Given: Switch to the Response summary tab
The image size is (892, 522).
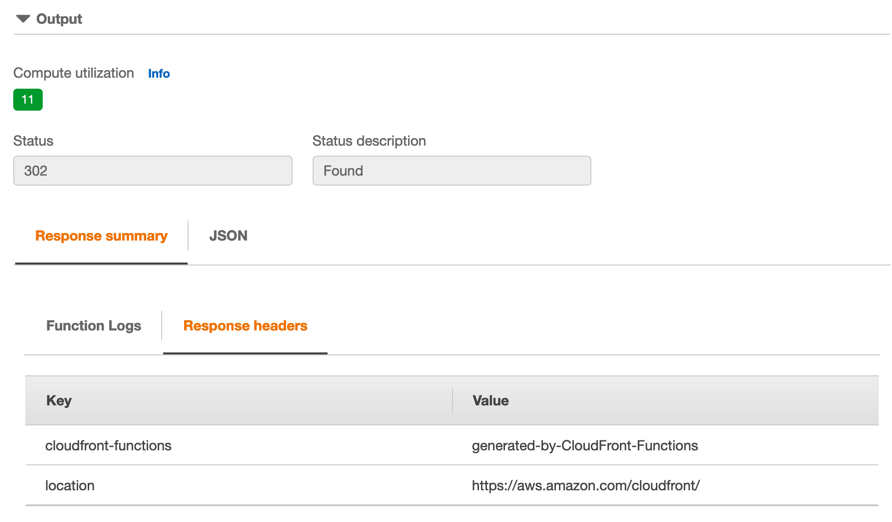Looking at the screenshot, I should coord(101,236).
